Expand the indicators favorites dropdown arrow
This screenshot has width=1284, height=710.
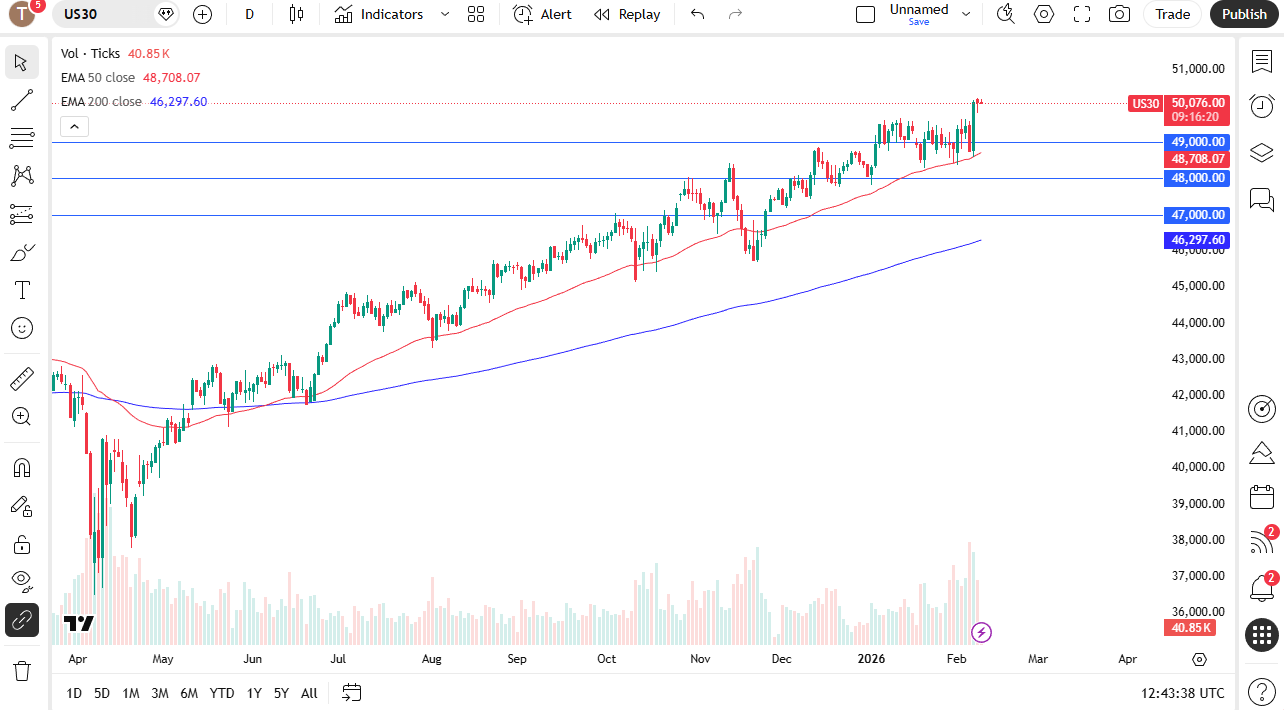click(x=445, y=14)
